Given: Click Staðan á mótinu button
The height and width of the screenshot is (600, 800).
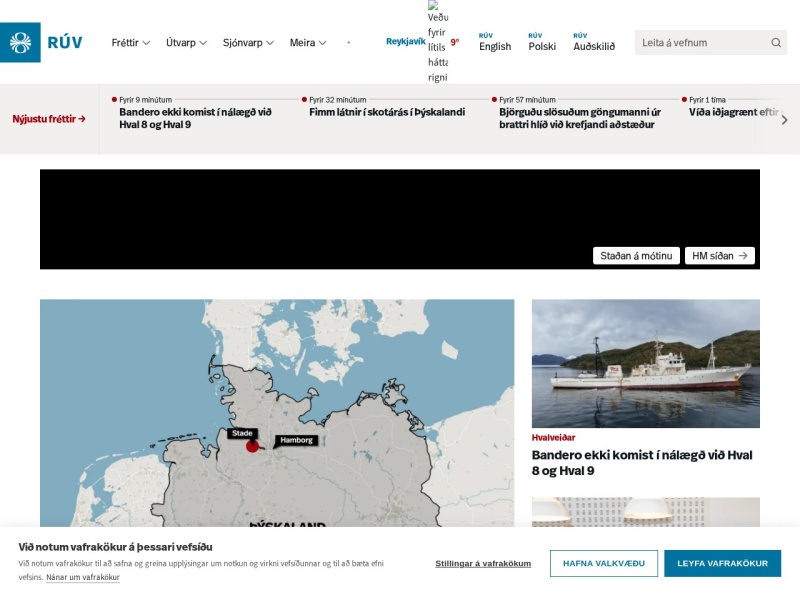Looking at the screenshot, I should pos(636,256).
